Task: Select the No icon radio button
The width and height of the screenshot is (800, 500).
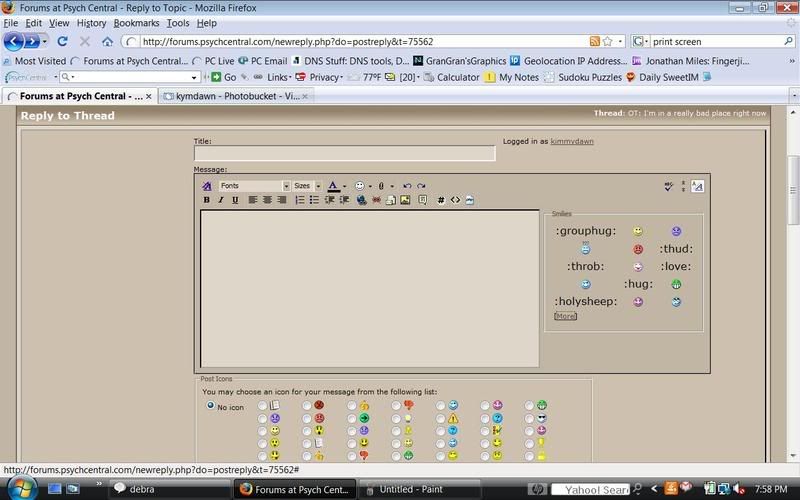Action: click(210, 406)
